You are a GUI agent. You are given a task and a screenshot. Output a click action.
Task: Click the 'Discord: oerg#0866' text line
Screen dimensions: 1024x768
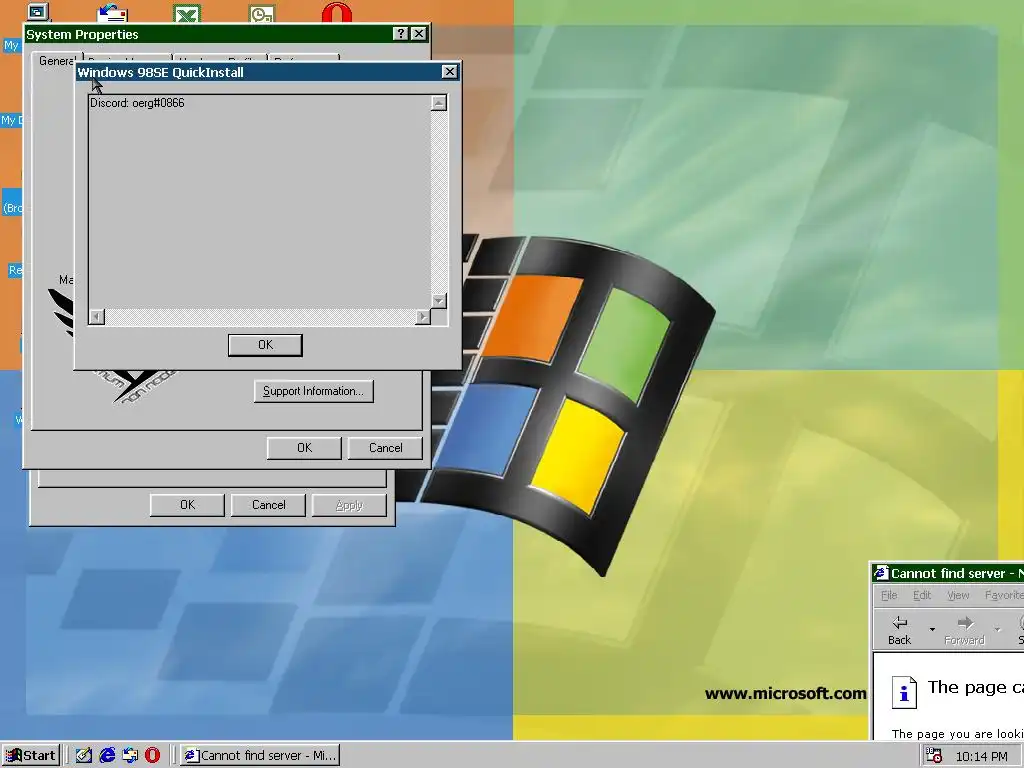pos(137,103)
